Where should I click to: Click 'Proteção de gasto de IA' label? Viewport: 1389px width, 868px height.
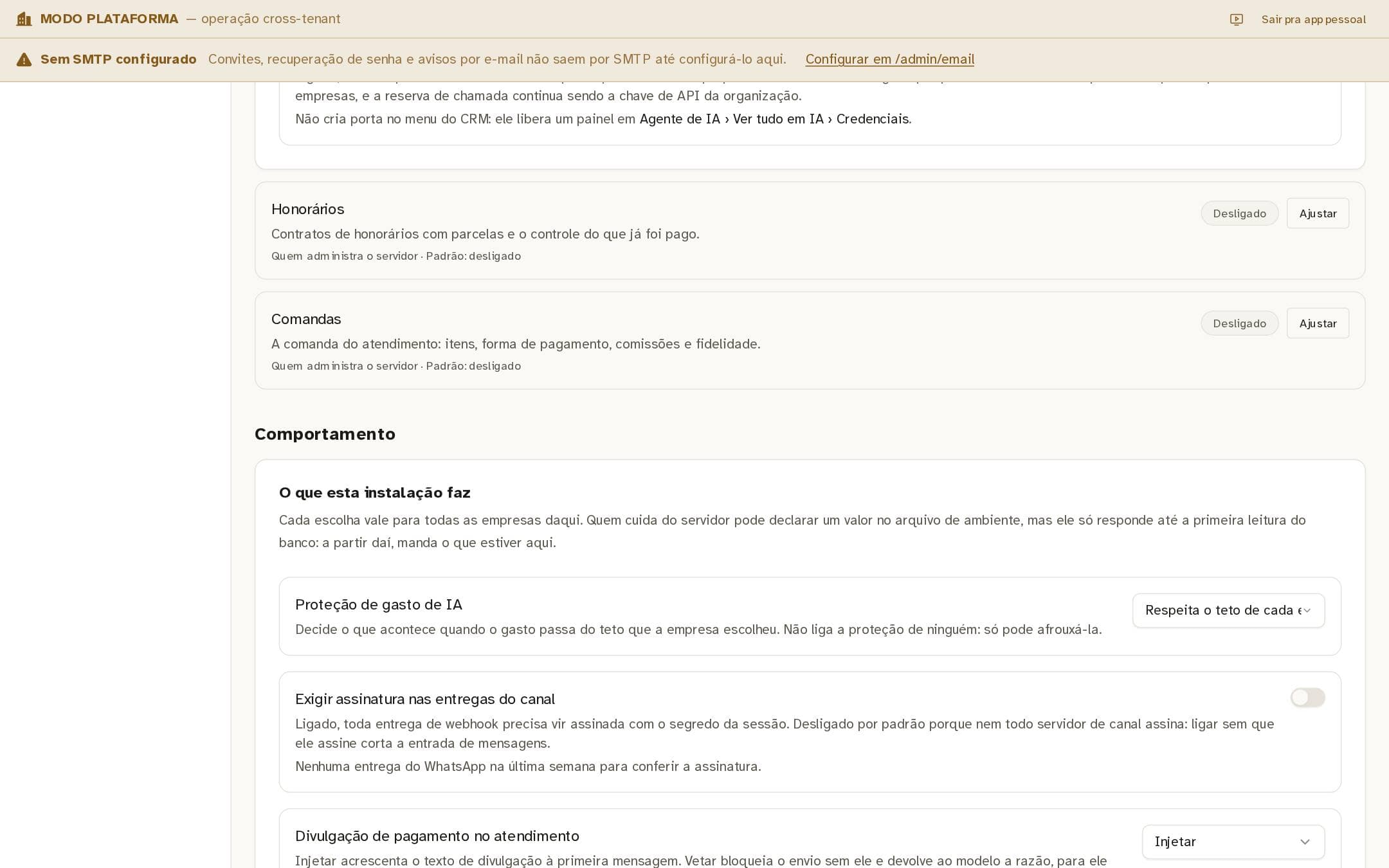379,604
